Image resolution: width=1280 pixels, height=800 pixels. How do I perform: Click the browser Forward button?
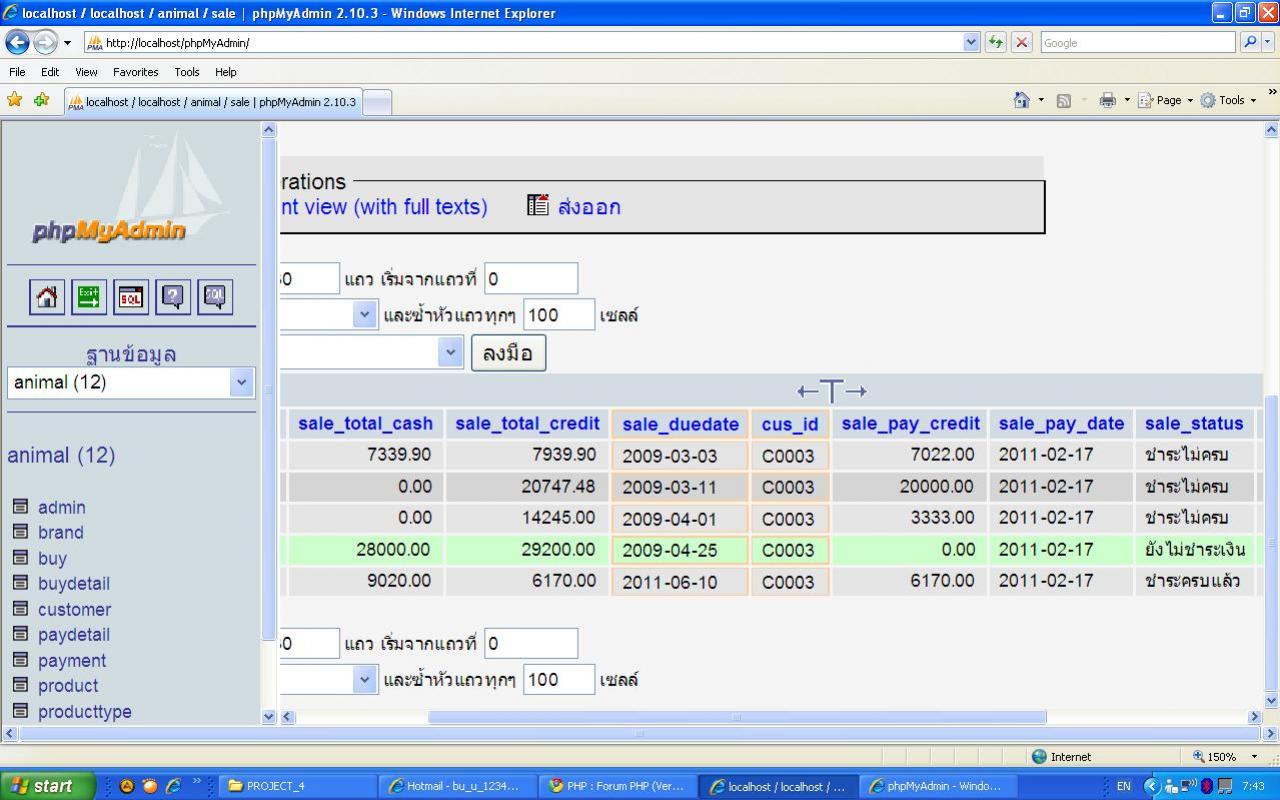46,42
